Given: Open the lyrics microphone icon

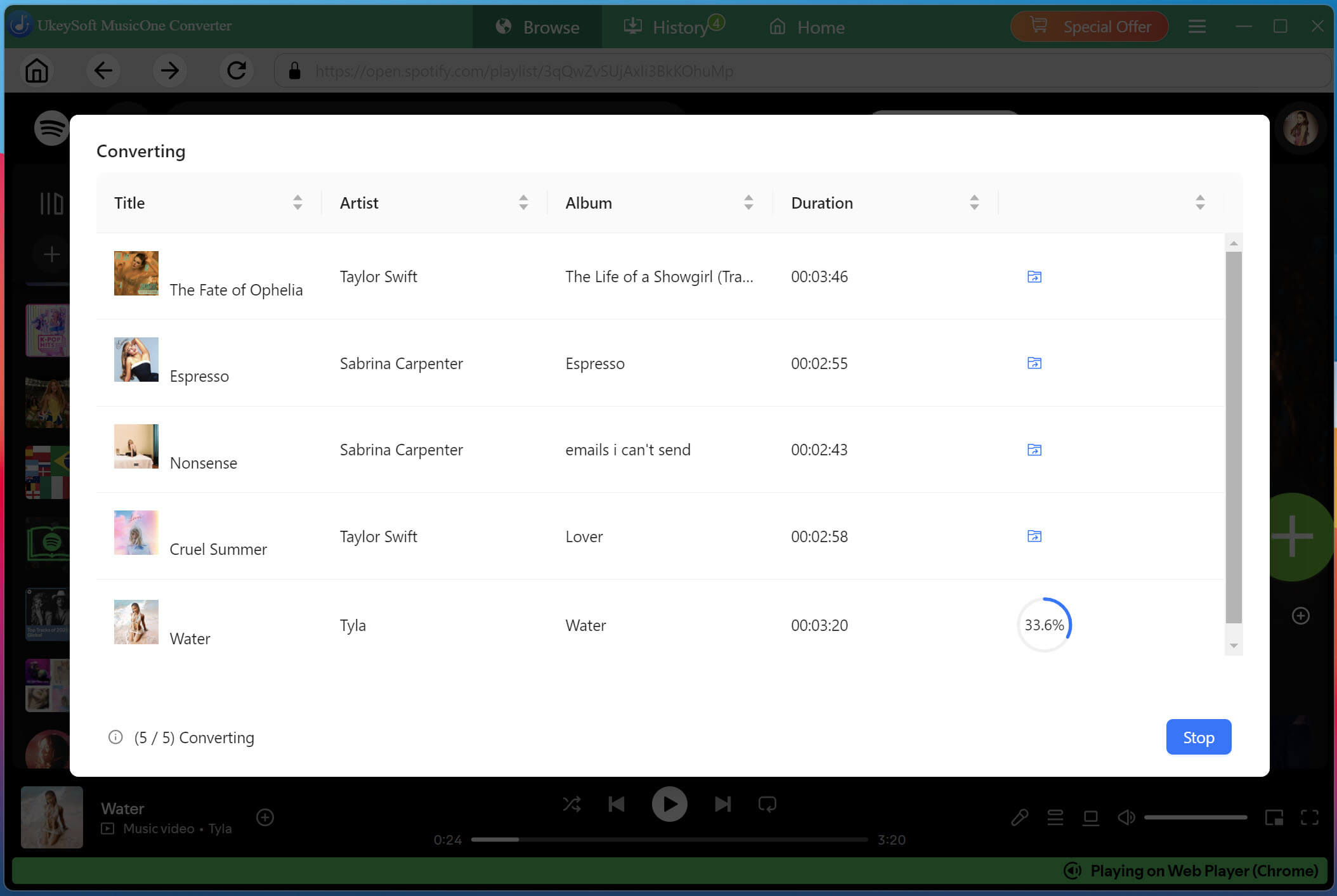Looking at the screenshot, I should [1020, 817].
